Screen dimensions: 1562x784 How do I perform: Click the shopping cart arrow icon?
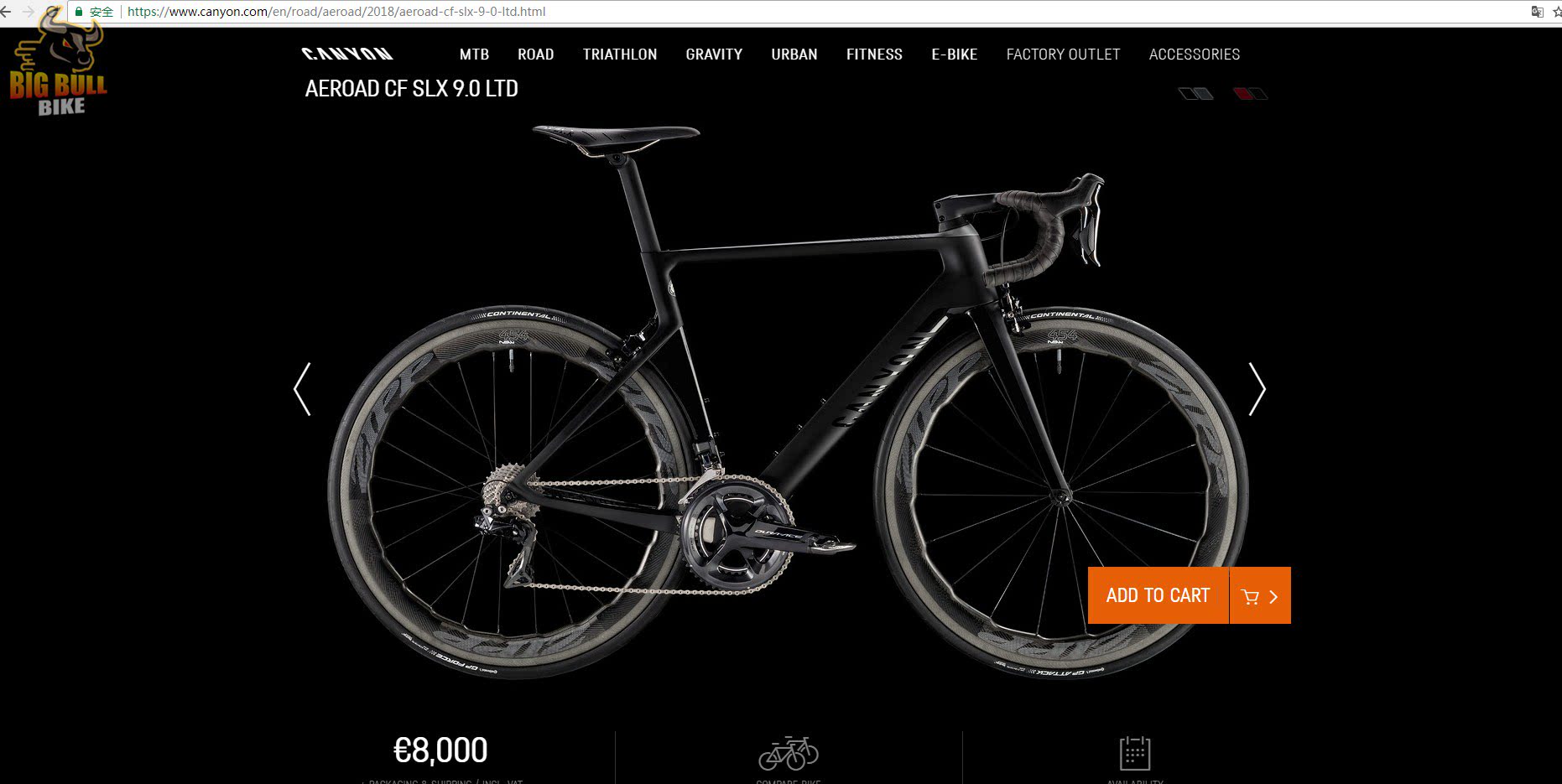point(1260,596)
